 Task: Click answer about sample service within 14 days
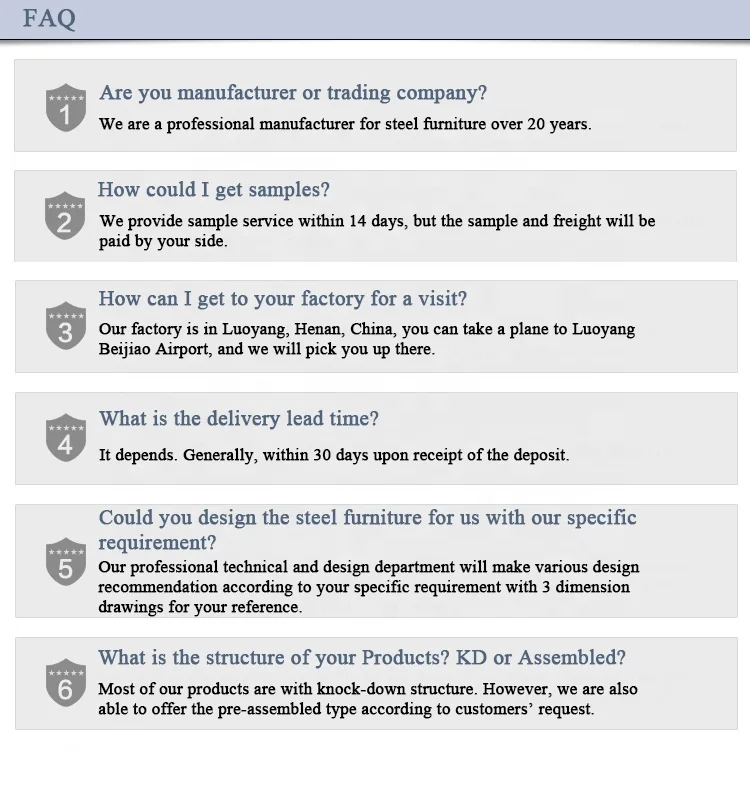(377, 231)
